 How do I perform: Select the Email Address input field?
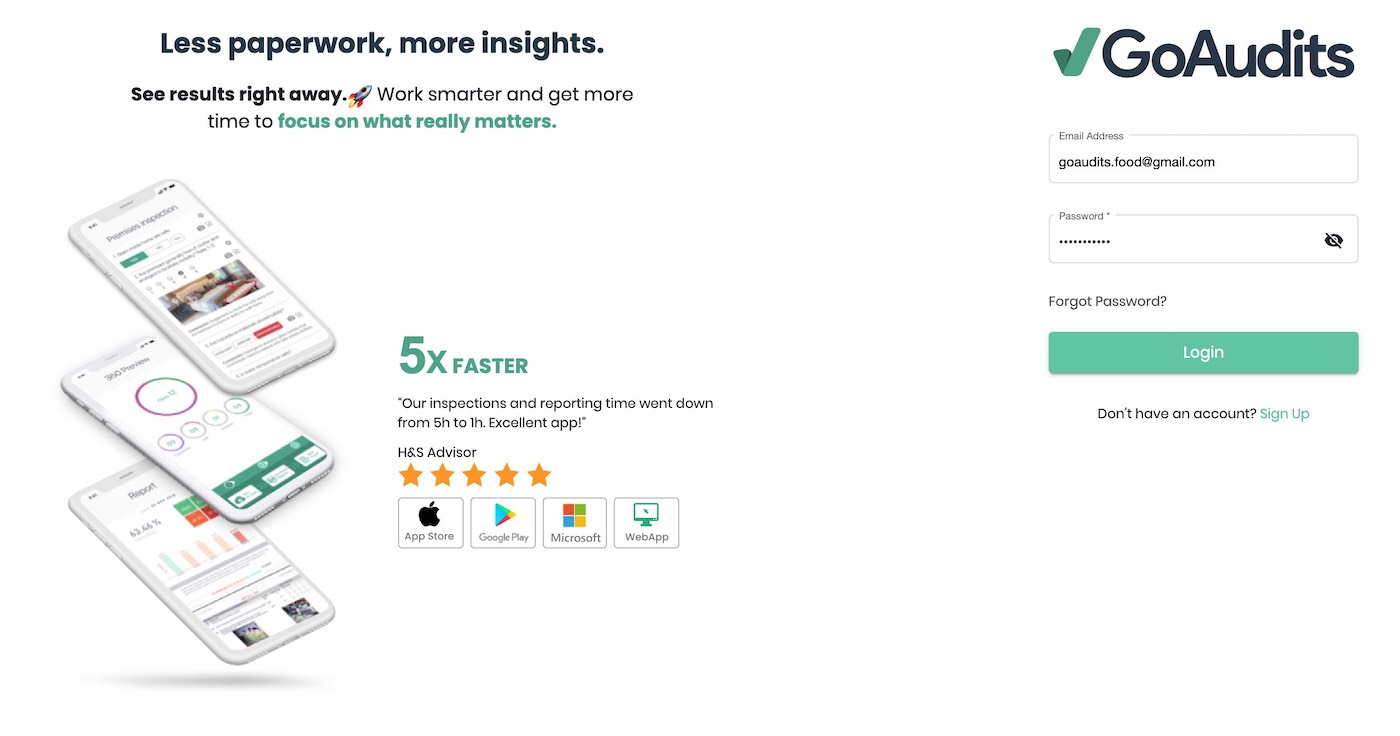click(1200, 161)
